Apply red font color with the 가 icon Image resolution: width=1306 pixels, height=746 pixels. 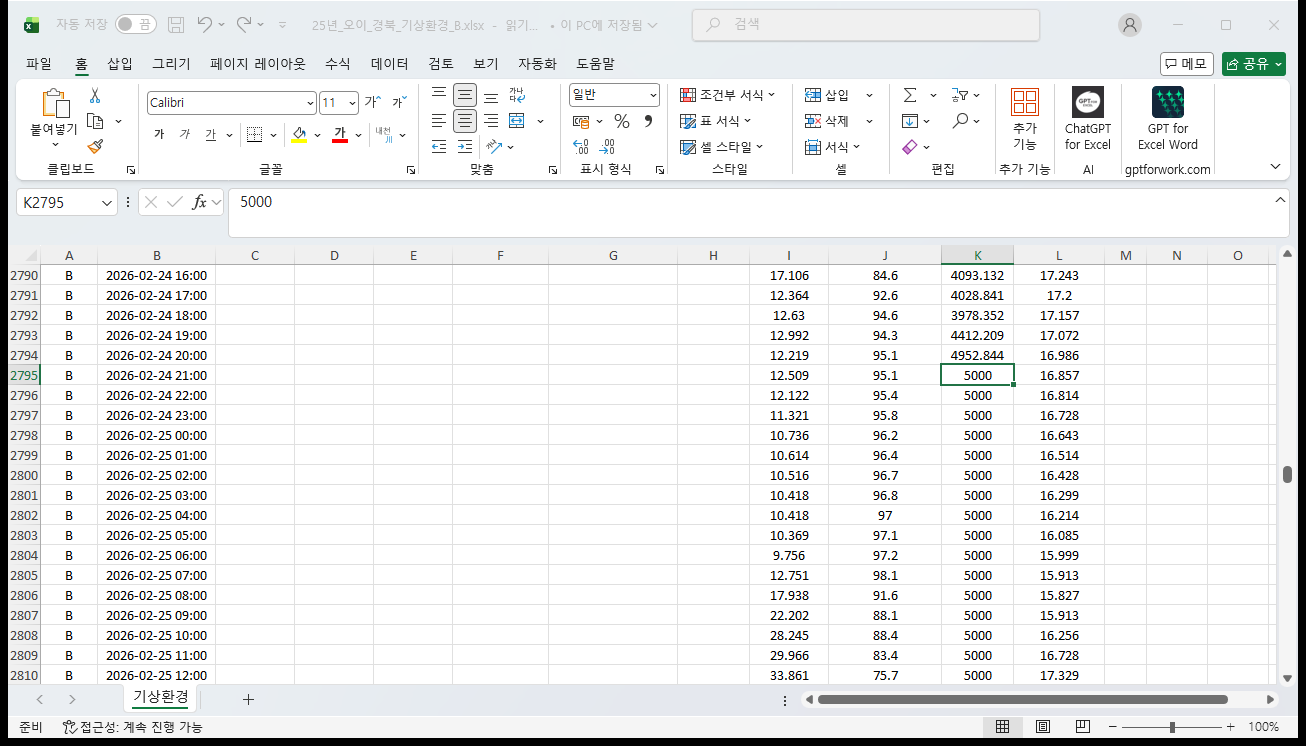340,135
